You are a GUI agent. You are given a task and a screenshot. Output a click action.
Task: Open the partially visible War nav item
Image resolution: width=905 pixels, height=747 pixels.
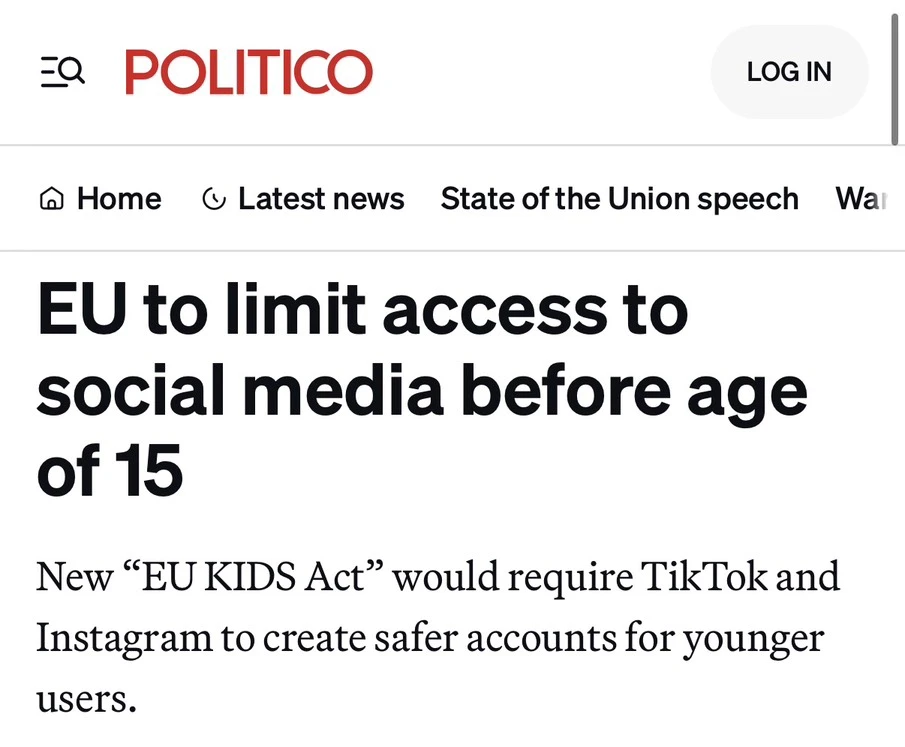(x=861, y=199)
